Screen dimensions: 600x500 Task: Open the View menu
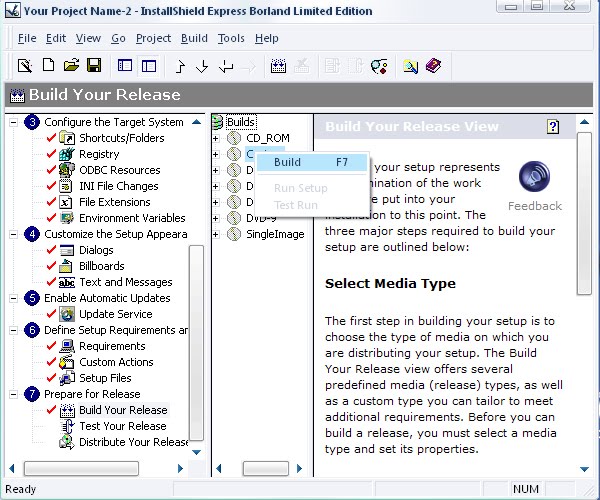coord(88,38)
